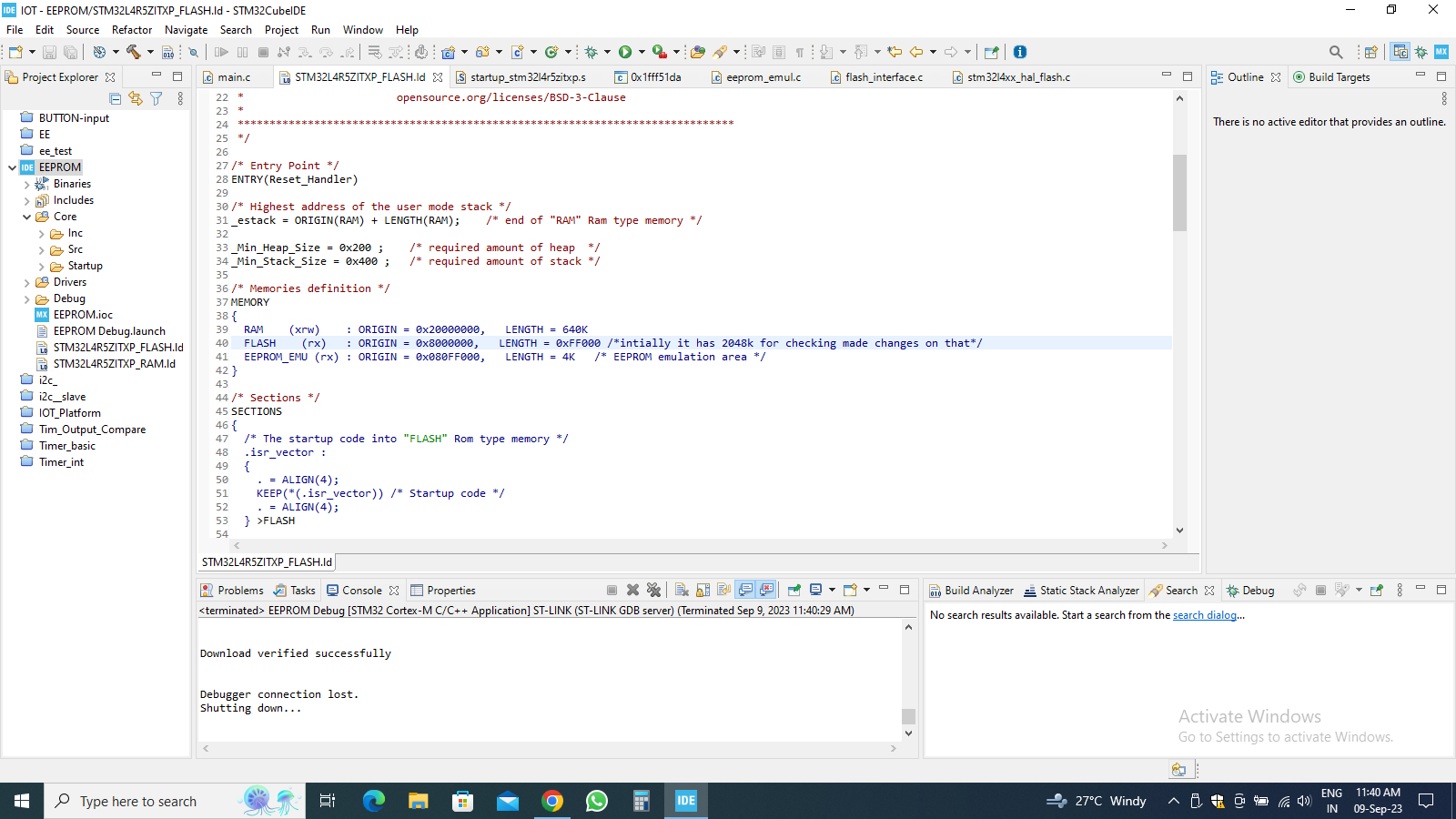Open the dropdown arrow beside Run button

point(642,52)
